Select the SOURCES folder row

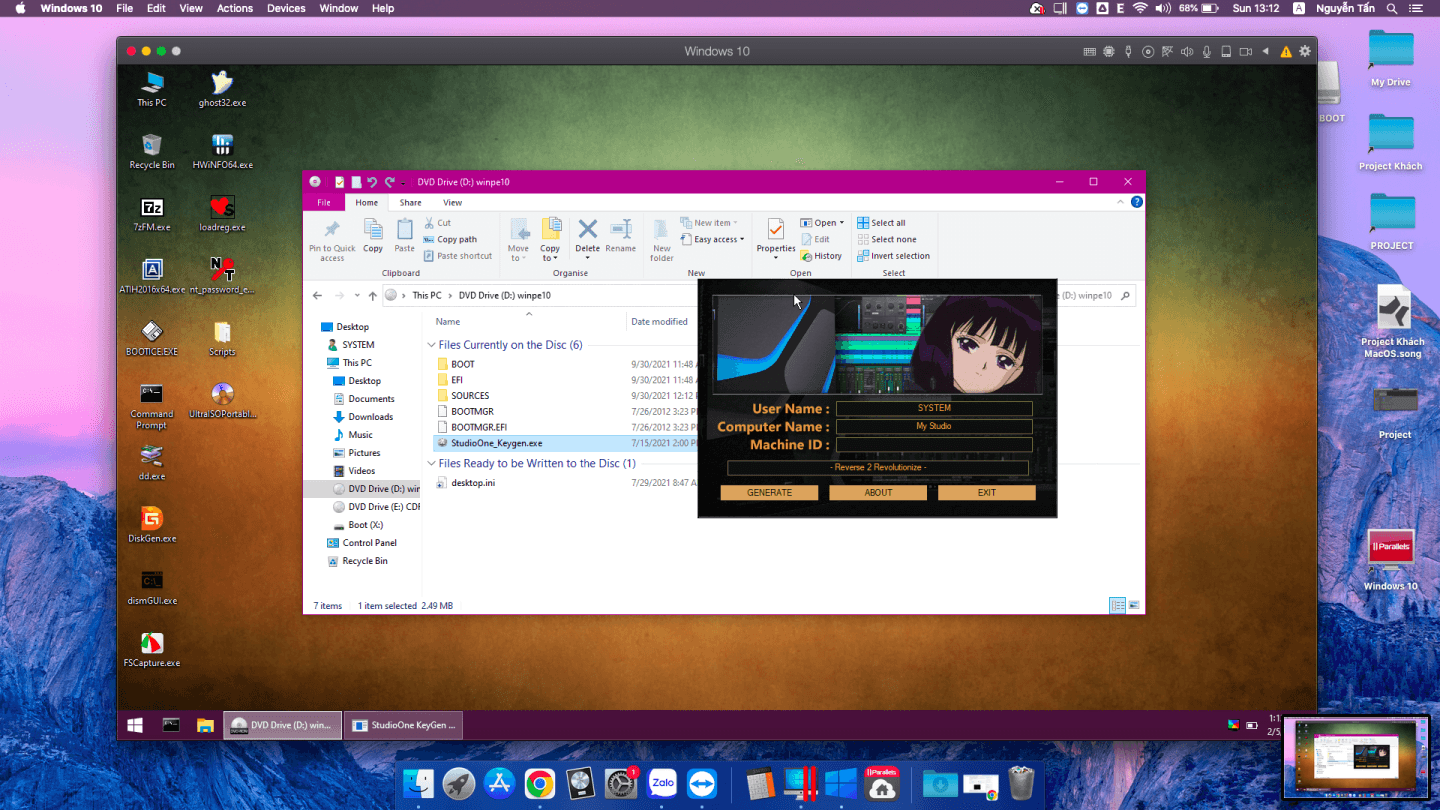point(566,396)
